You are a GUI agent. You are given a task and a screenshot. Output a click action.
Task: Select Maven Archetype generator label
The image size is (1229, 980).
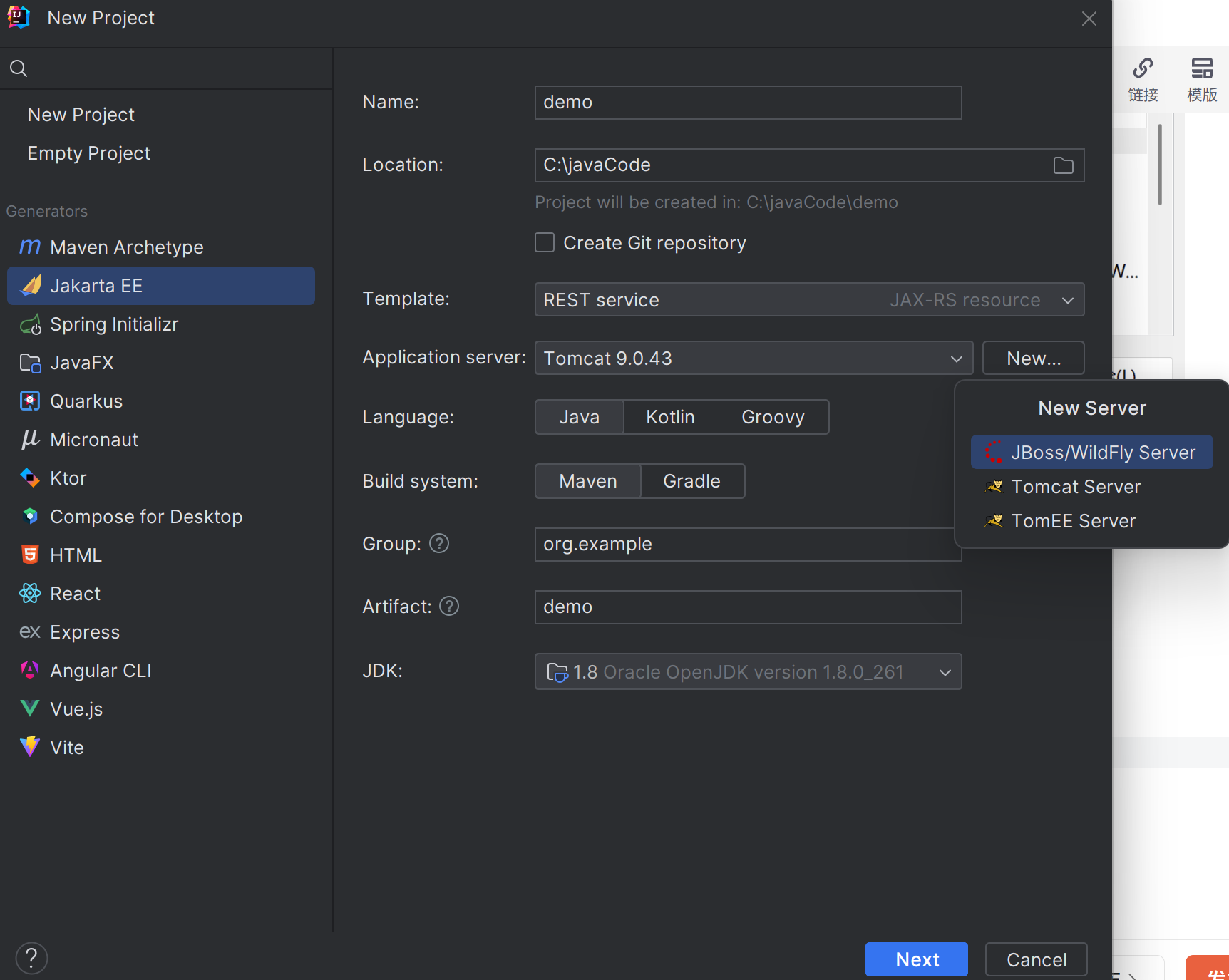coord(127,247)
